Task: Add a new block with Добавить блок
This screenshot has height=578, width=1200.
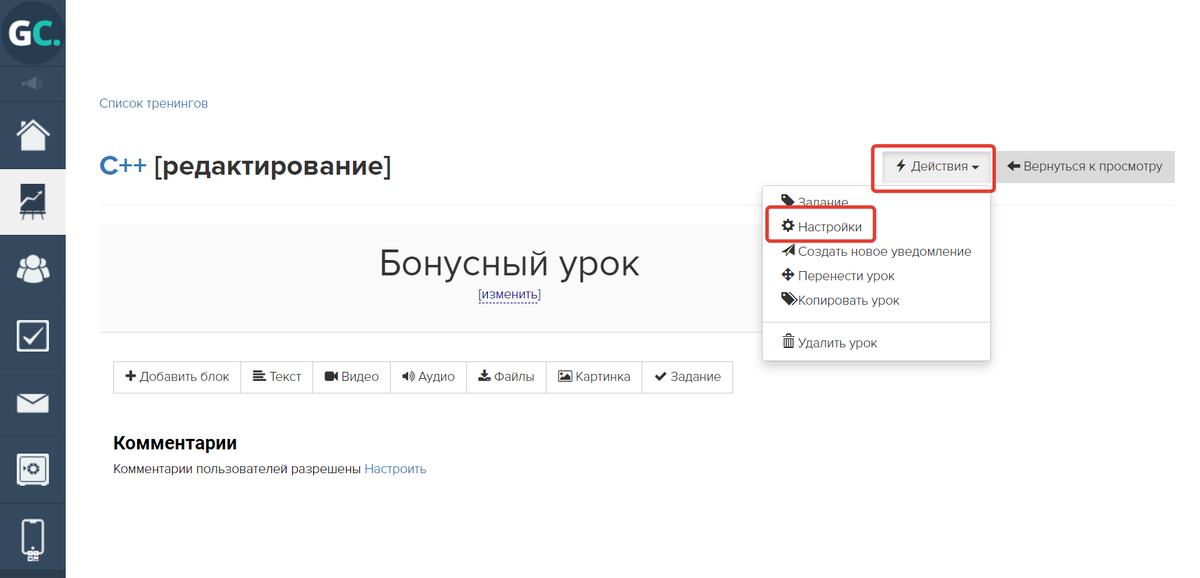Action: (x=177, y=376)
